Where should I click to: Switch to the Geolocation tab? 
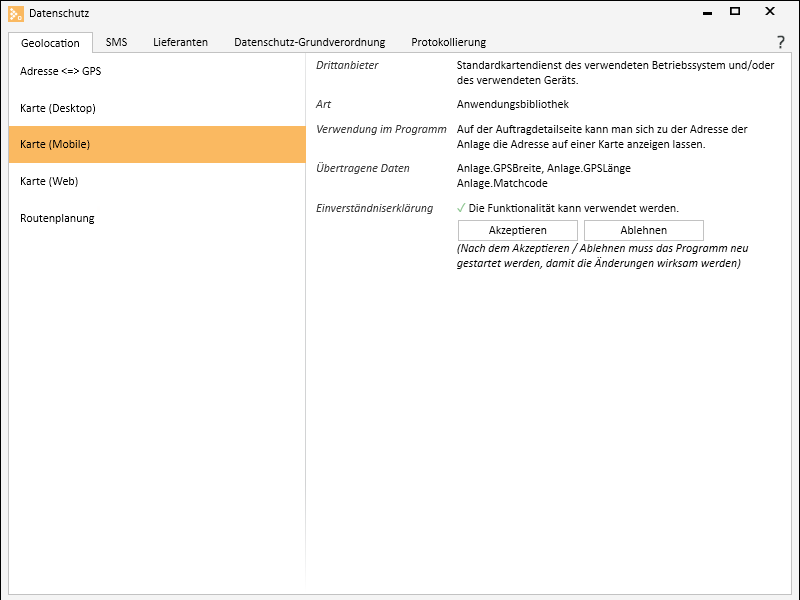[51, 43]
